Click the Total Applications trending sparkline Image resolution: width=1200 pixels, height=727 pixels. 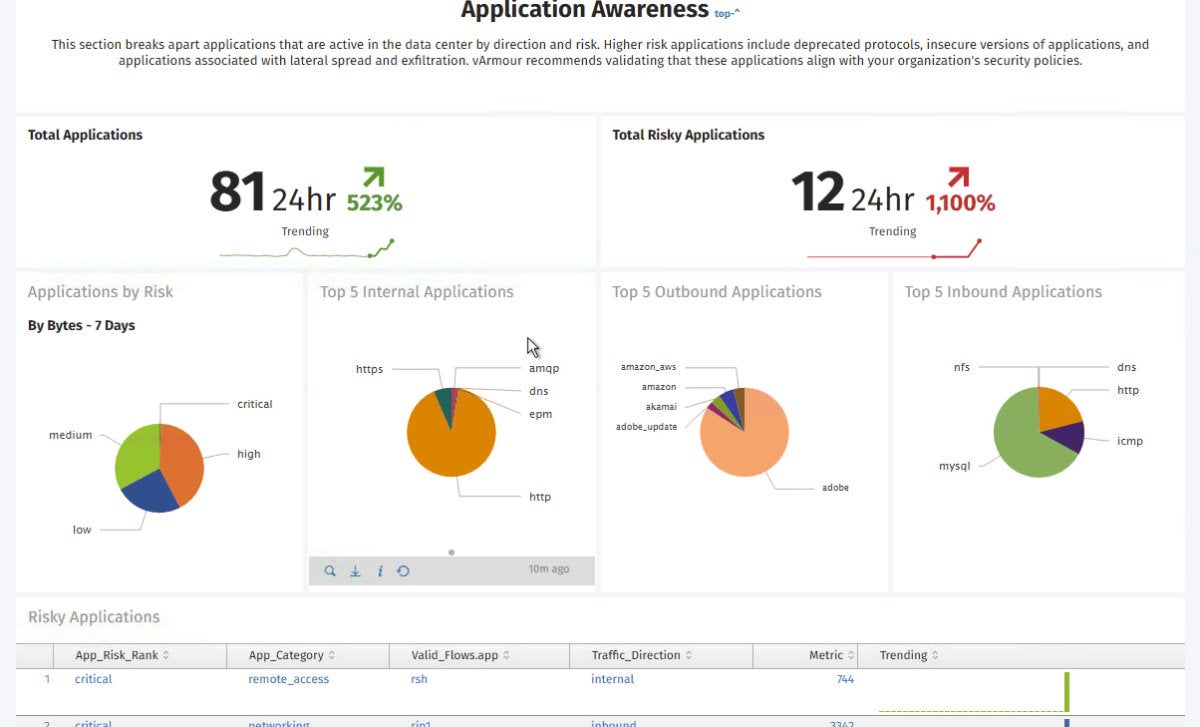307,250
